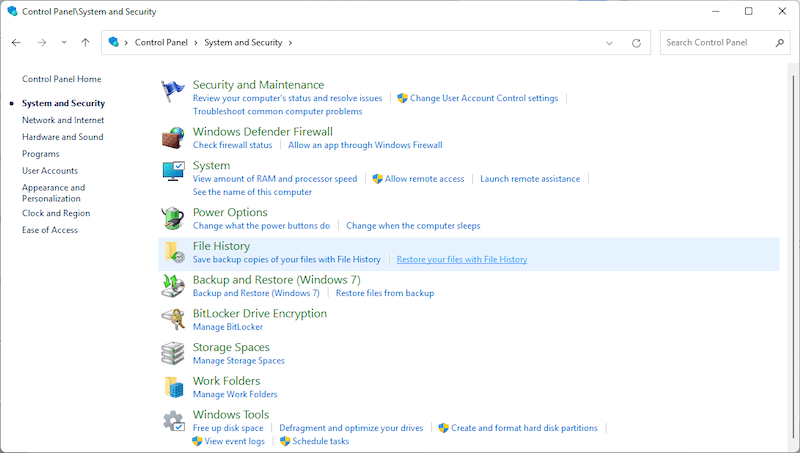Select System and Security in sidebar

pyautogui.click(x=63, y=103)
